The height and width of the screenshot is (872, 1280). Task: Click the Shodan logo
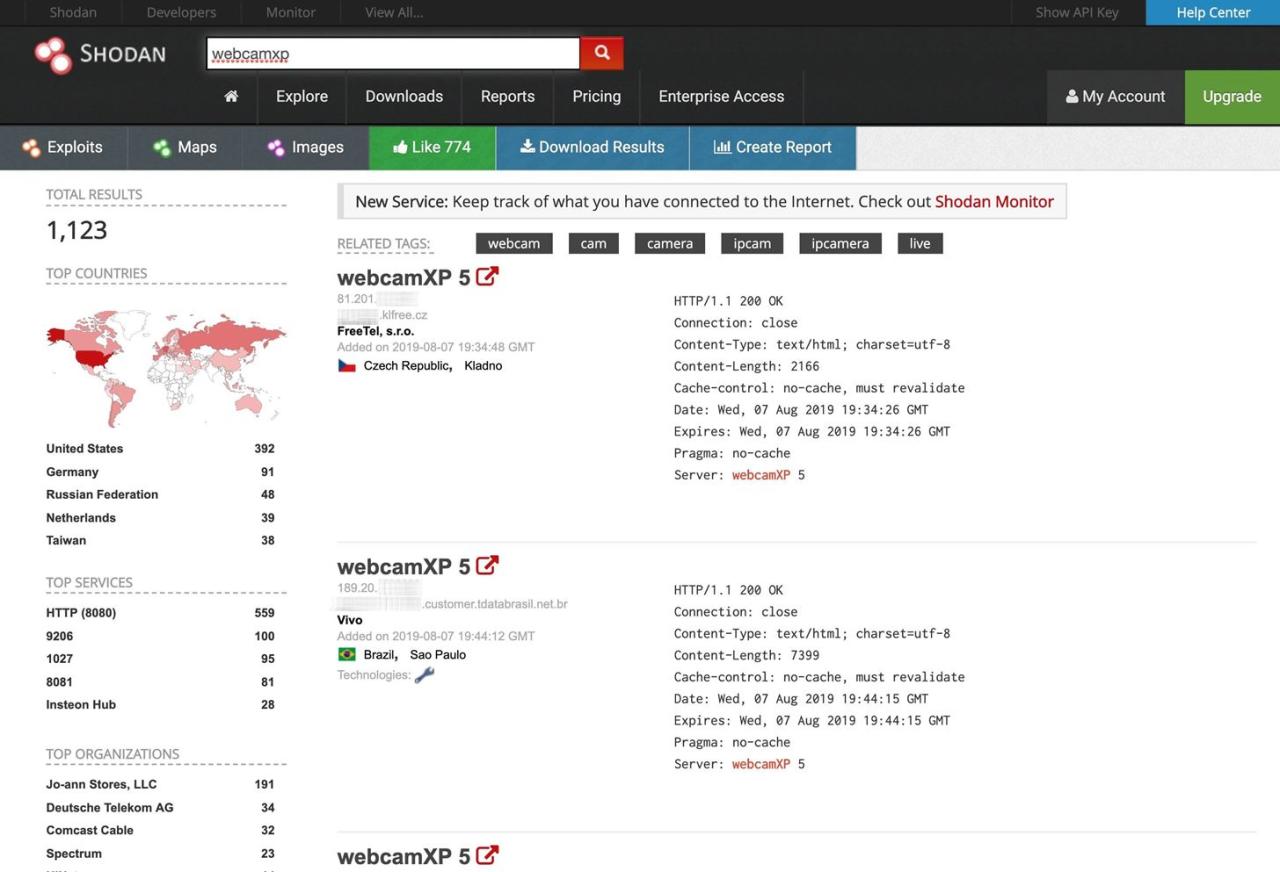coord(100,53)
